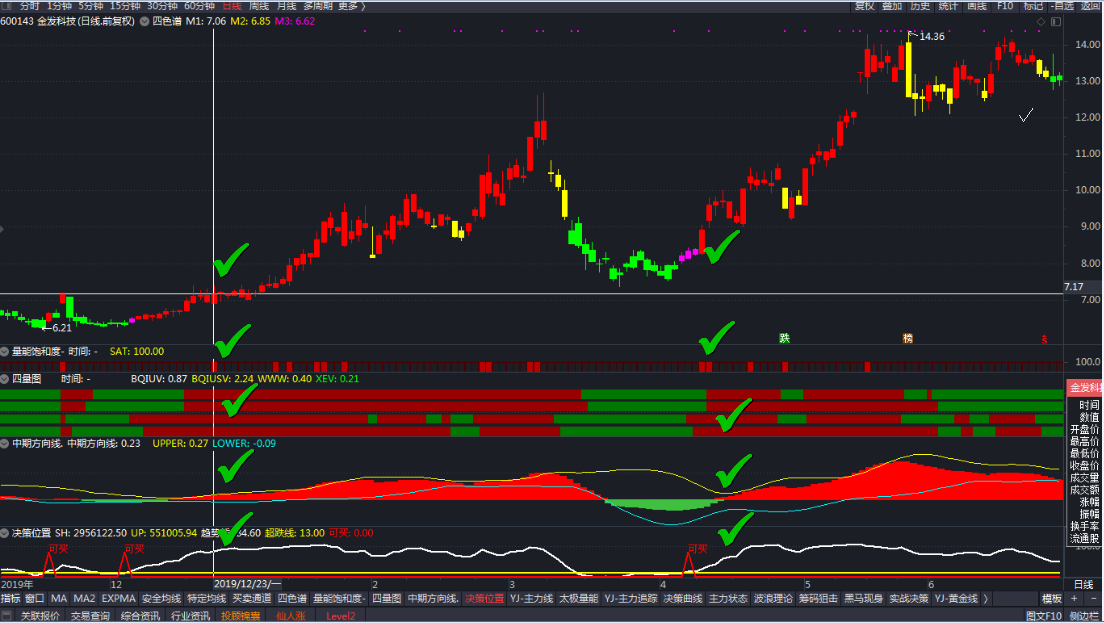The image size is (1104, 623).
Task: Open the Level2 link in status bar
Action: coord(341,616)
